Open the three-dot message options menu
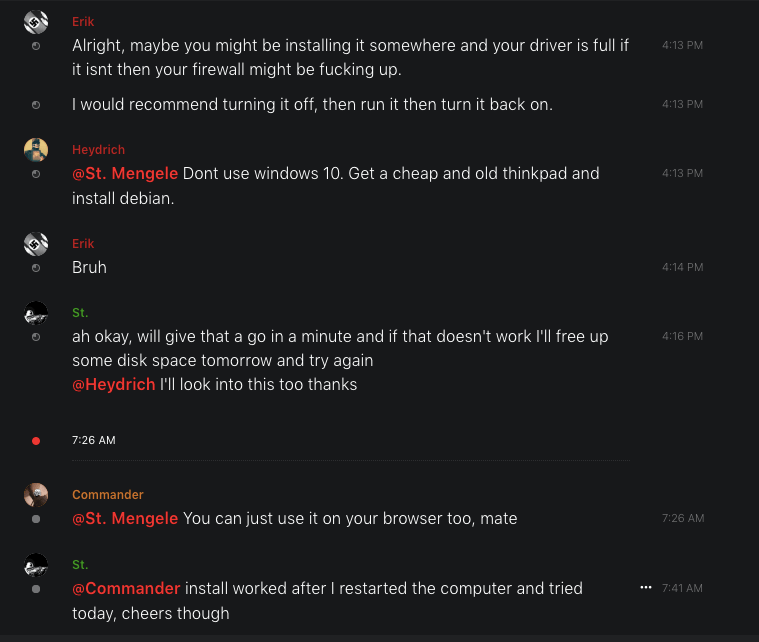Screen dimensions: 759x642 click(645, 588)
